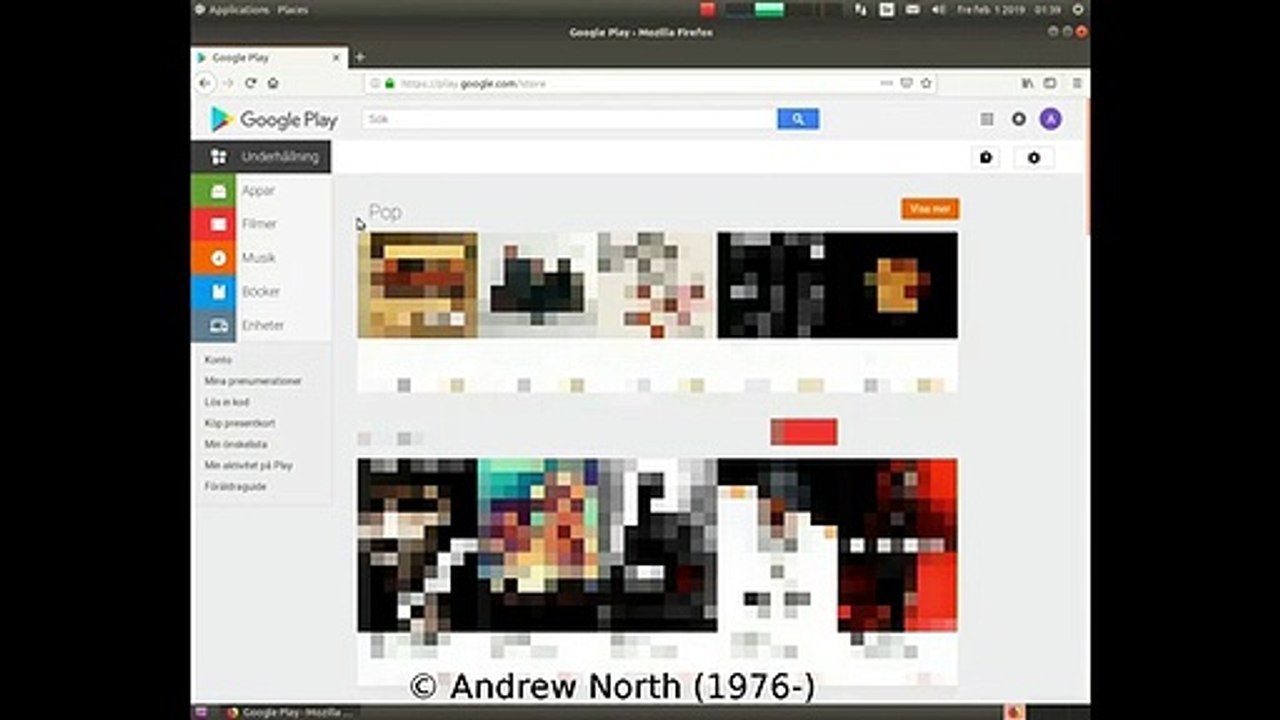Screen dimensions: 1280x720
Task: Open the Pocket save icon
Action: pyautogui.click(x=906, y=84)
